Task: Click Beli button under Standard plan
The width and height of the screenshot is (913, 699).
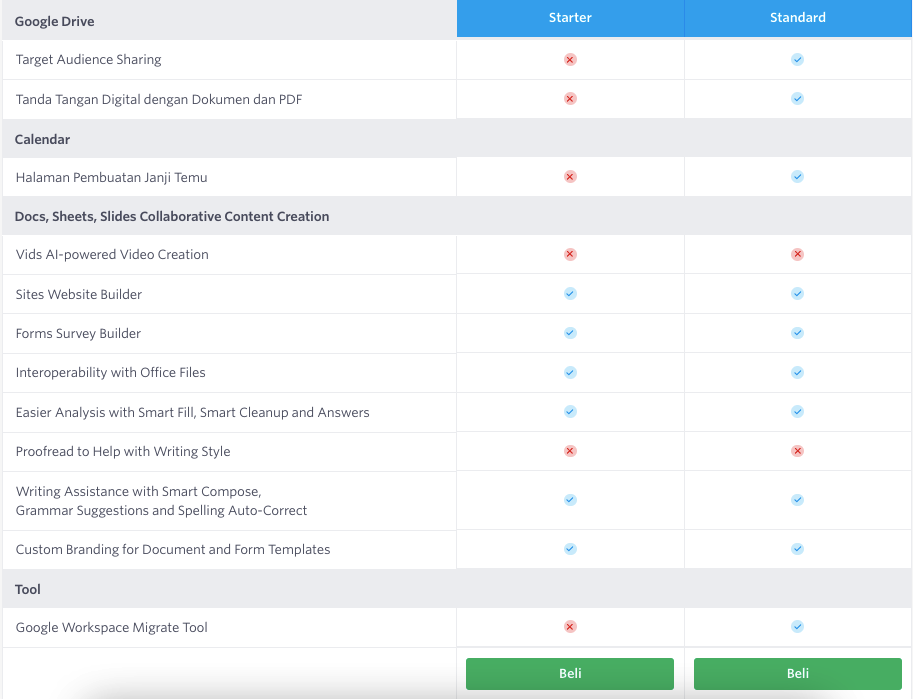Action: (798, 673)
